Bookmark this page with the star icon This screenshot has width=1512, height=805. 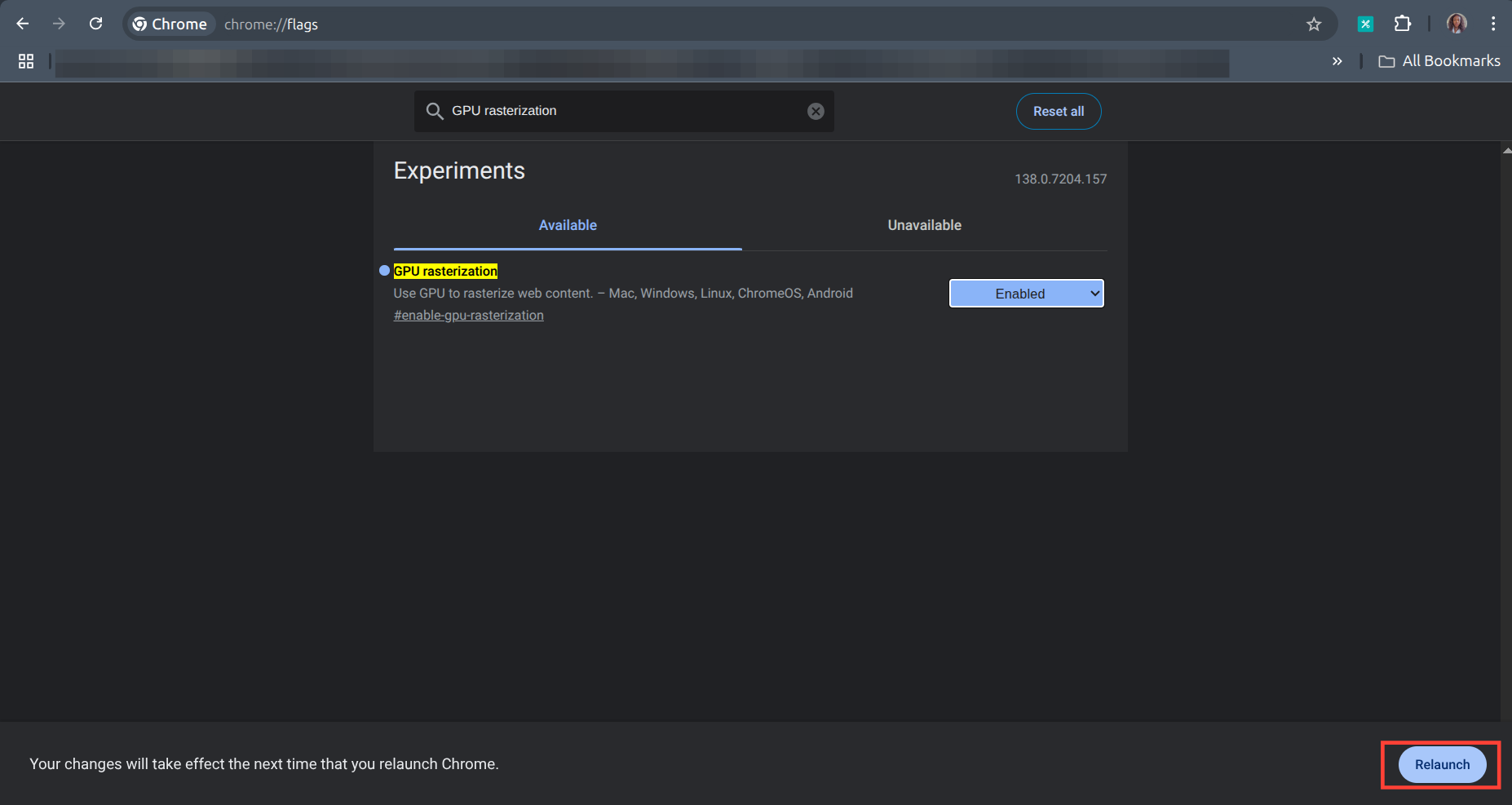(x=1313, y=24)
